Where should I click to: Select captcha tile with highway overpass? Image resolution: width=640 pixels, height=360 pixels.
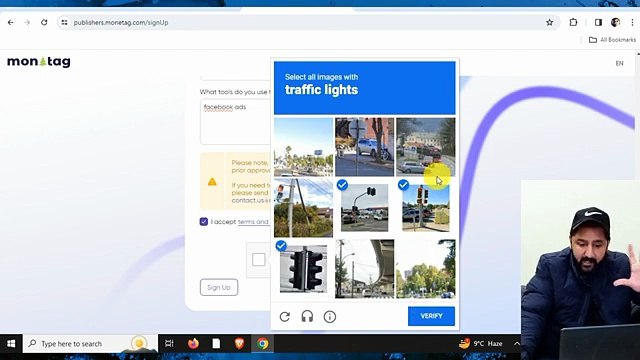coord(364,269)
